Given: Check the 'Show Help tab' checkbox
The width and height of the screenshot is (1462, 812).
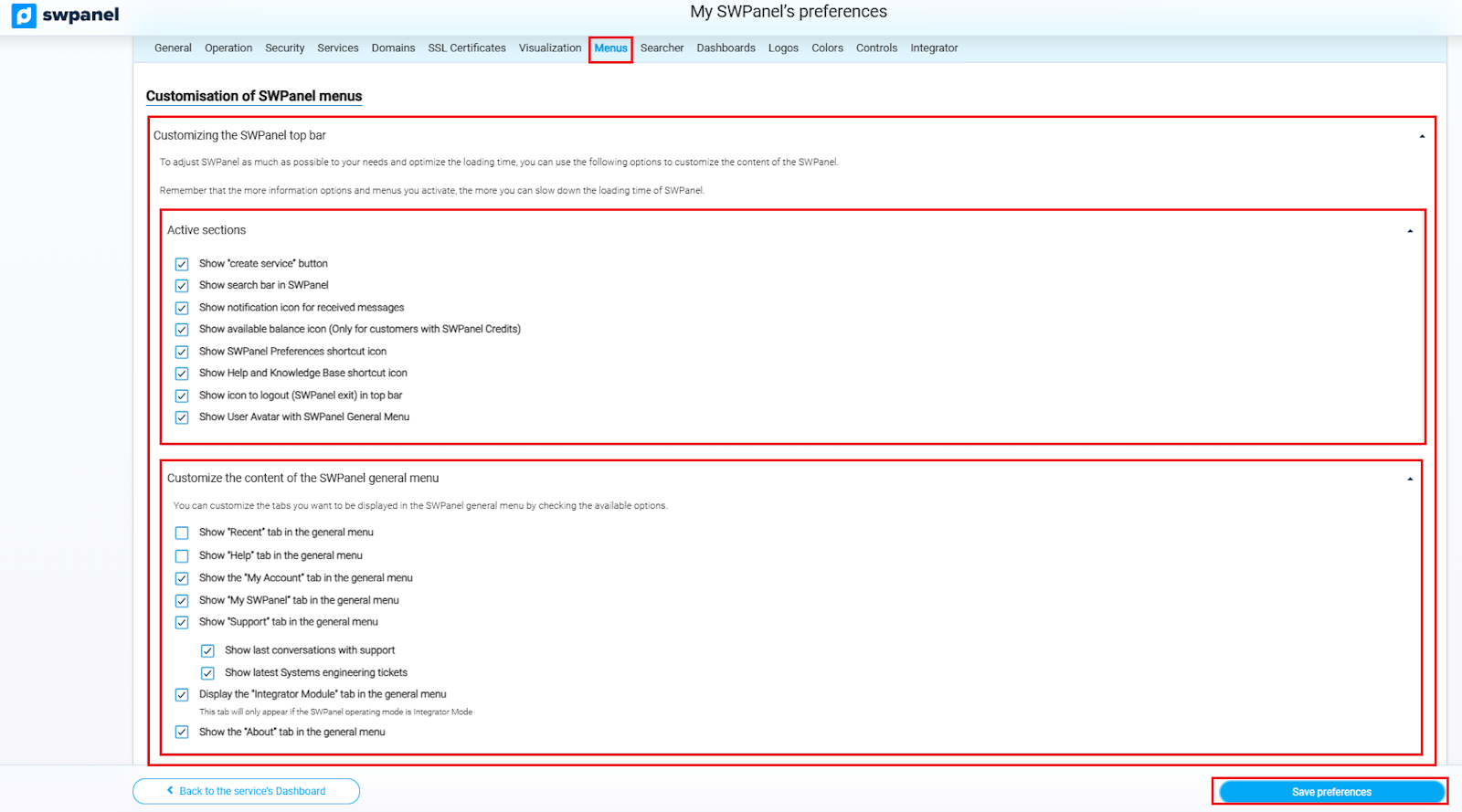Looking at the screenshot, I should [x=182, y=555].
